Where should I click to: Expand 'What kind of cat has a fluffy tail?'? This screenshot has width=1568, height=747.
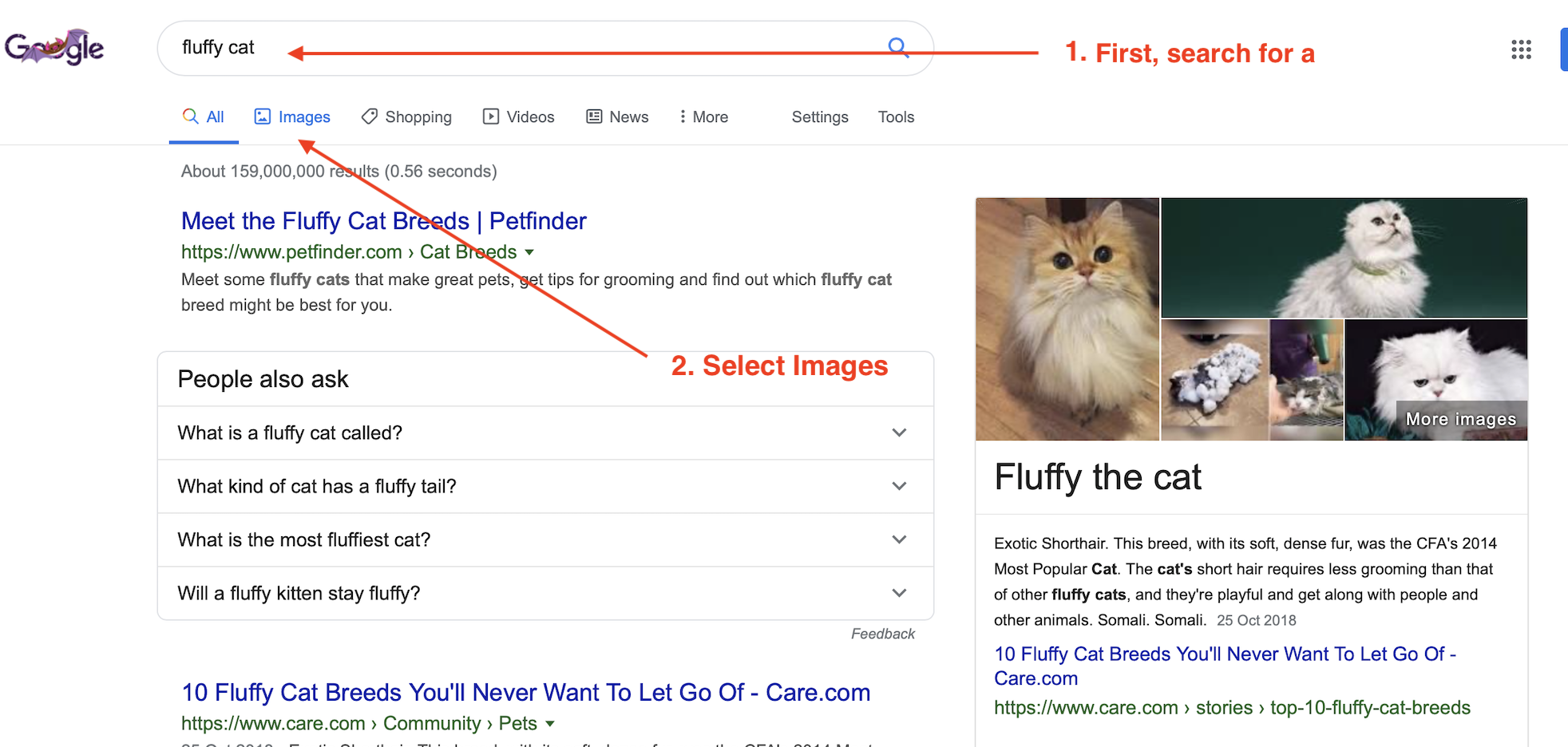click(x=545, y=486)
